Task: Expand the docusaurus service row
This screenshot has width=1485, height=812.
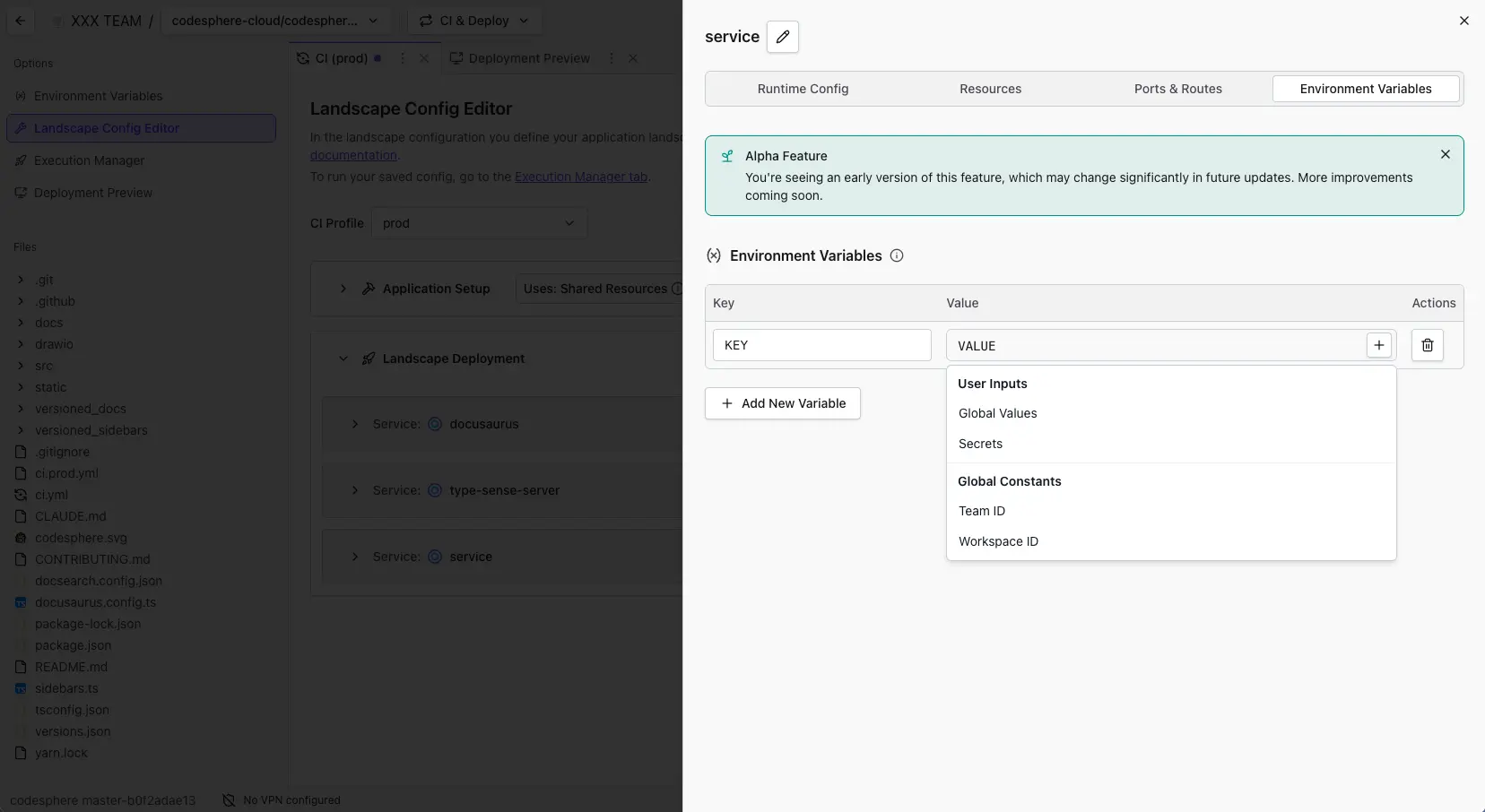Action: [355, 424]
